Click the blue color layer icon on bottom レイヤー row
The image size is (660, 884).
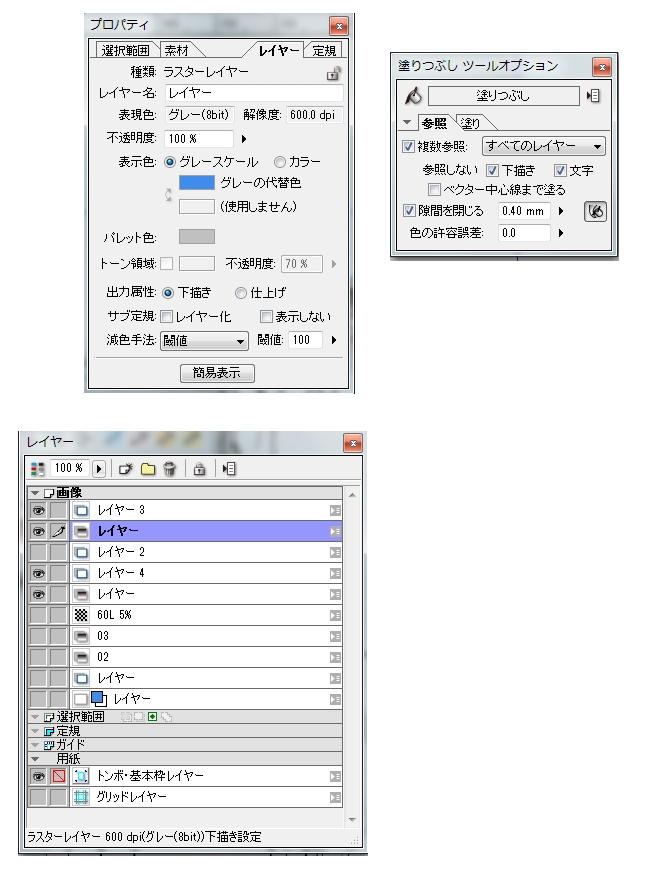point(99,699)
